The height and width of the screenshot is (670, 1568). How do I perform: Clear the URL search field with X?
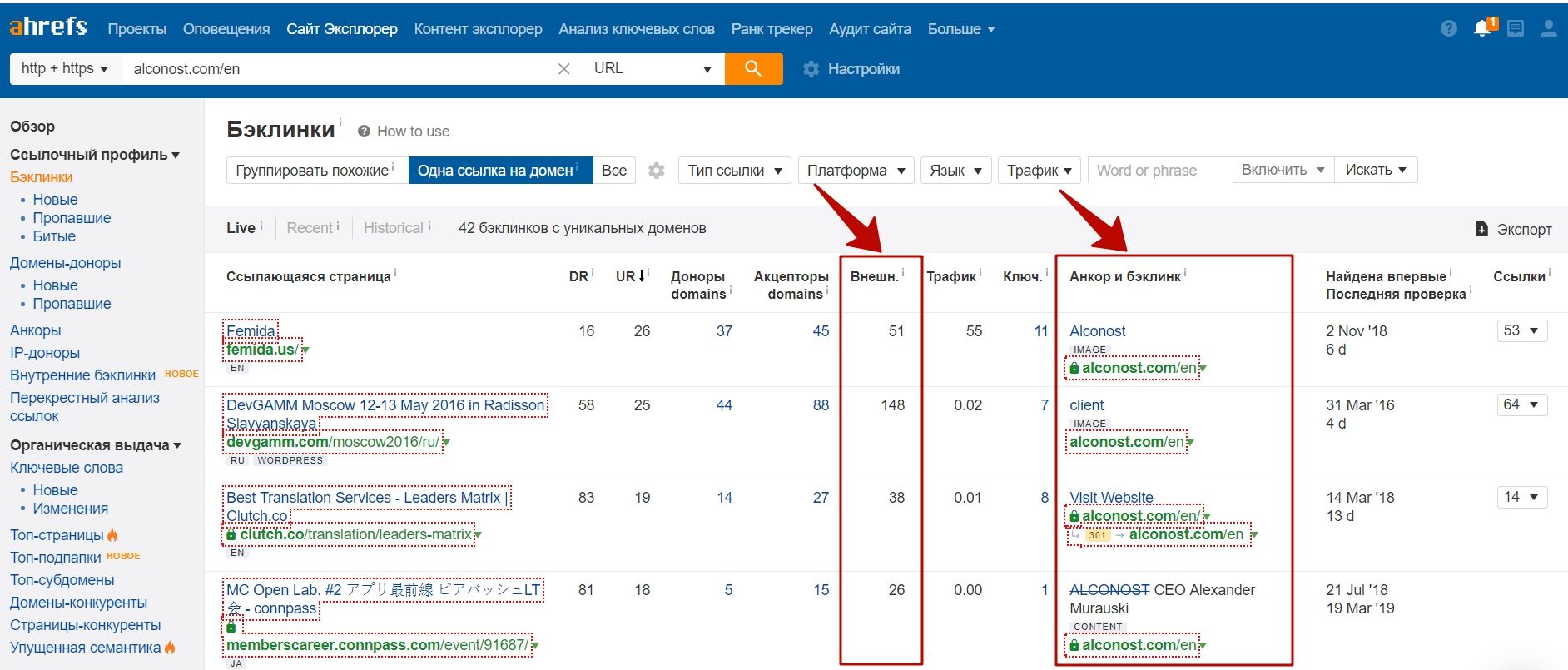click(563, 69)
